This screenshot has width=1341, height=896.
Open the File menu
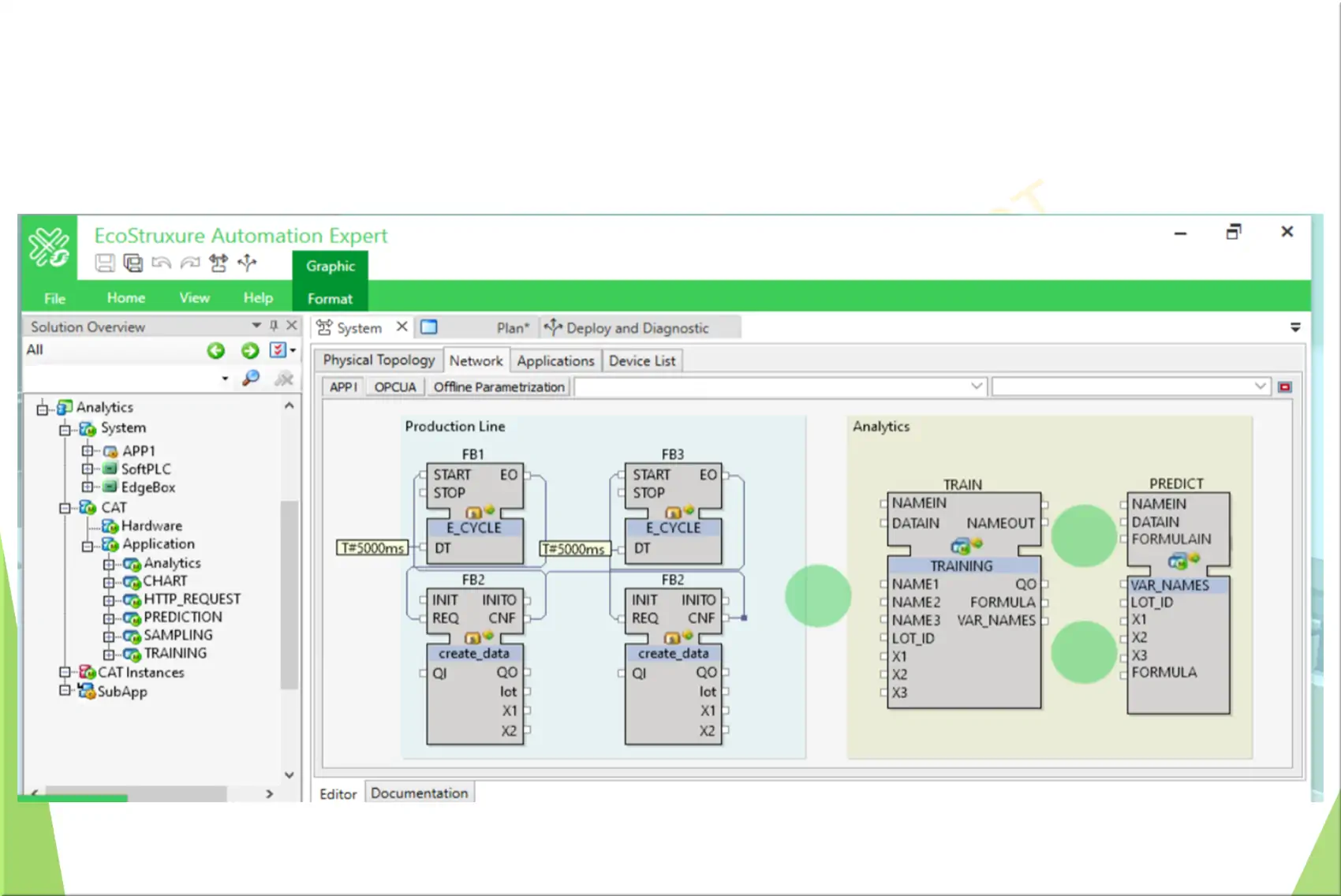click(54, 298)
